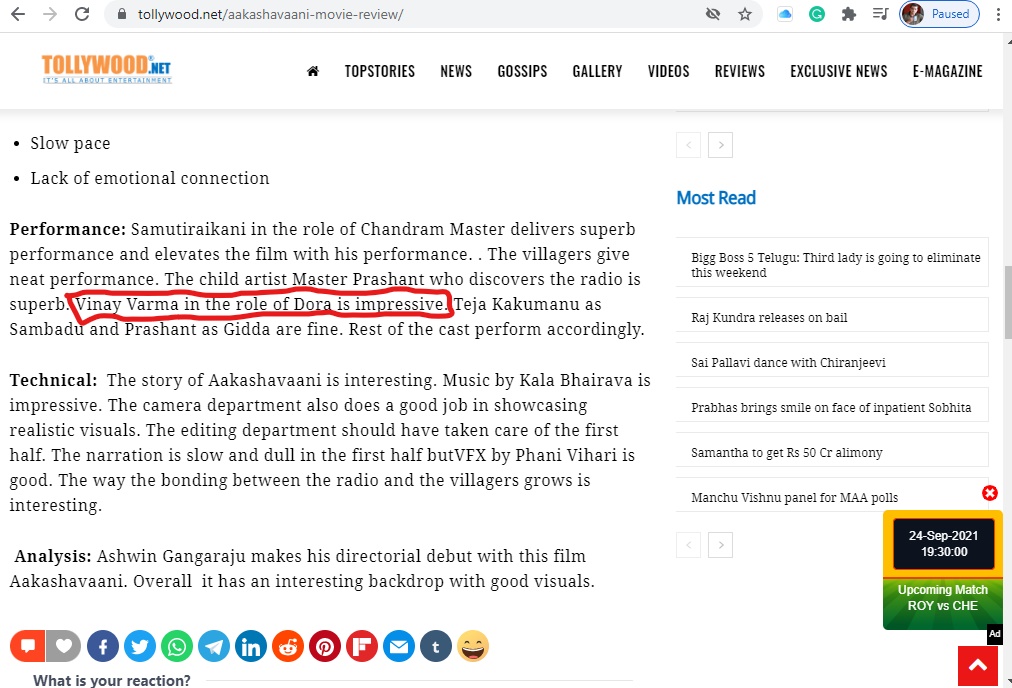Open the EXCLUSIVE NEWS menu item
1012x688 pixels.
coord(838,71)
